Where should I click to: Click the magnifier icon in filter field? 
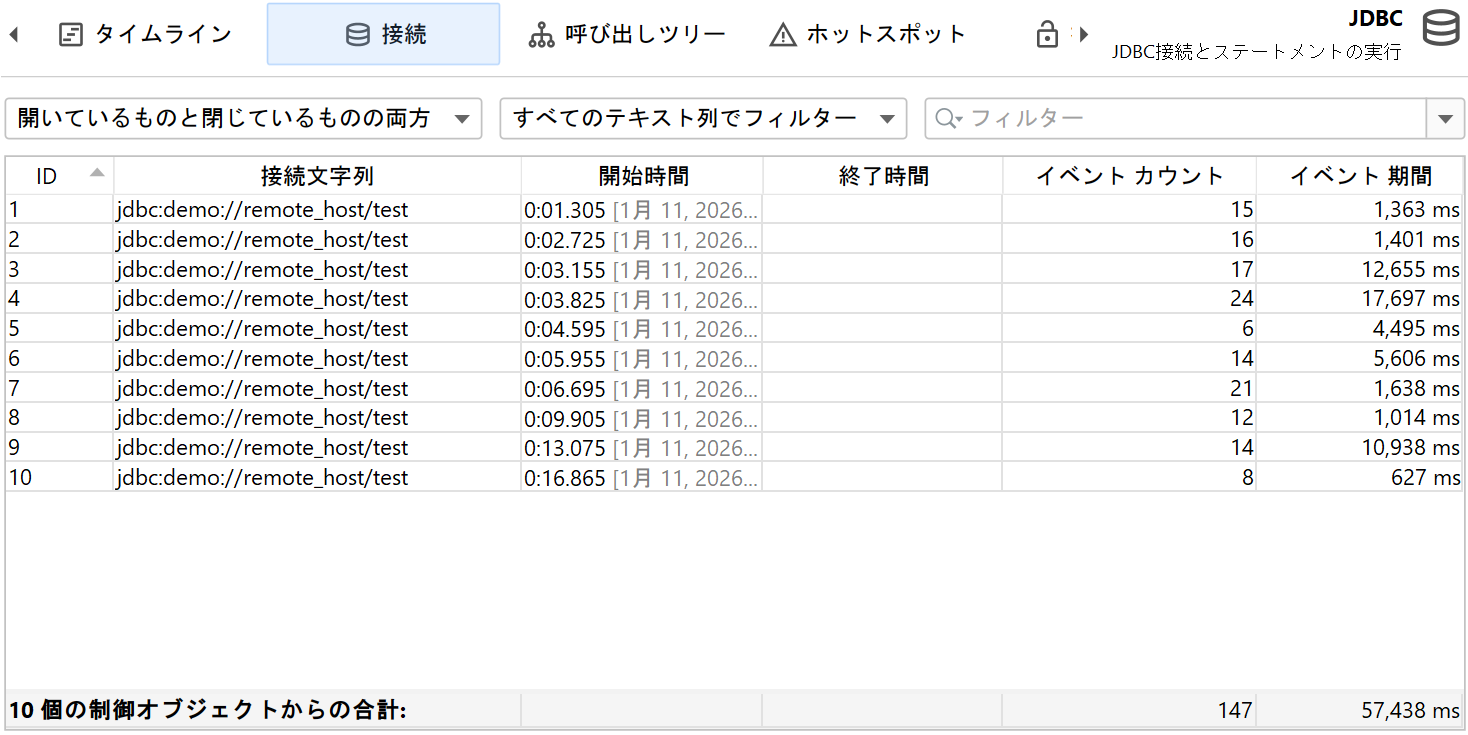[945, 119]
